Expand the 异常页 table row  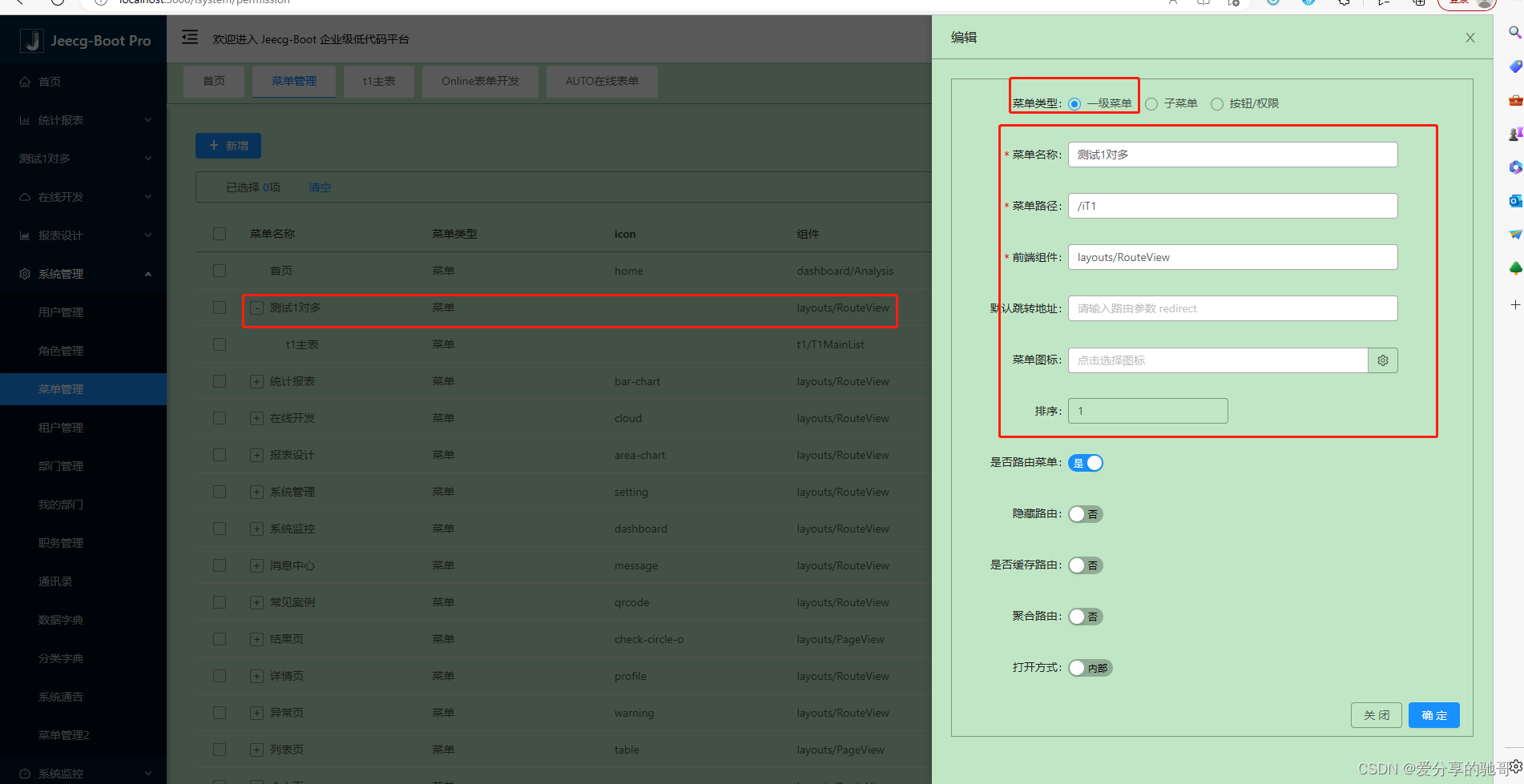pyautogui.click(x=256, y=713)
